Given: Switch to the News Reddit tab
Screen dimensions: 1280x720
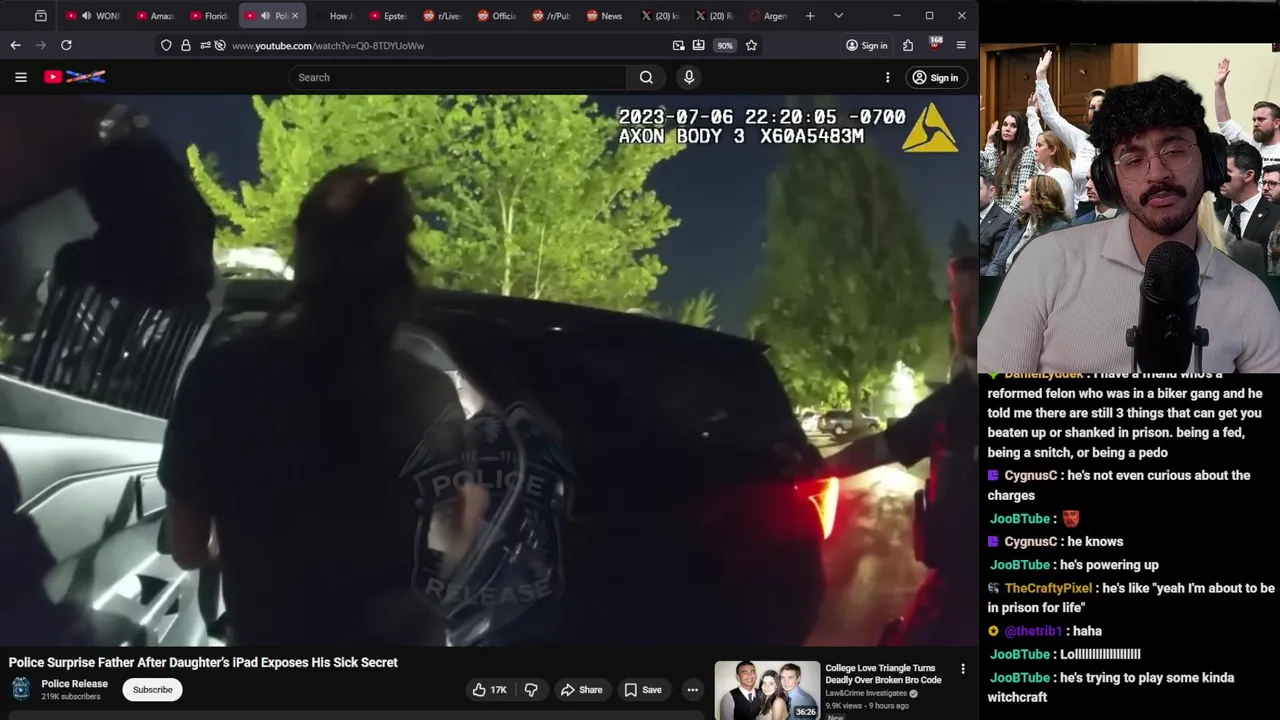Looking at the screenshot, I should 605,16.
